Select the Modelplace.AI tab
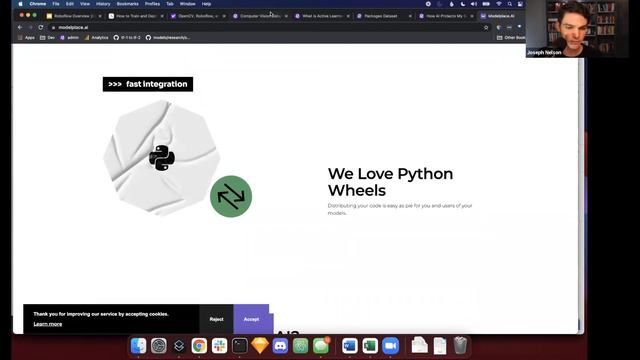This screenshot has width=640, height=360. click(500, 16)
